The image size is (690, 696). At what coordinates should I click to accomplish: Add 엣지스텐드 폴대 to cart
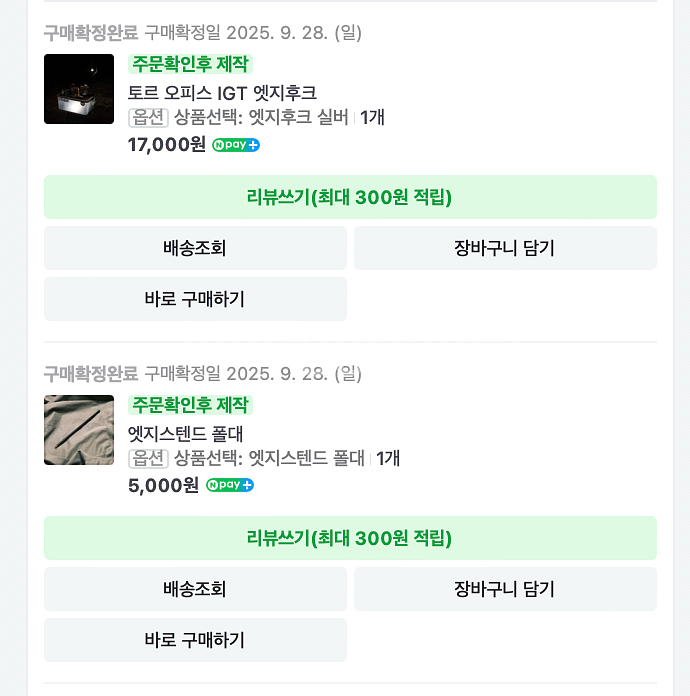click(505, 589)
